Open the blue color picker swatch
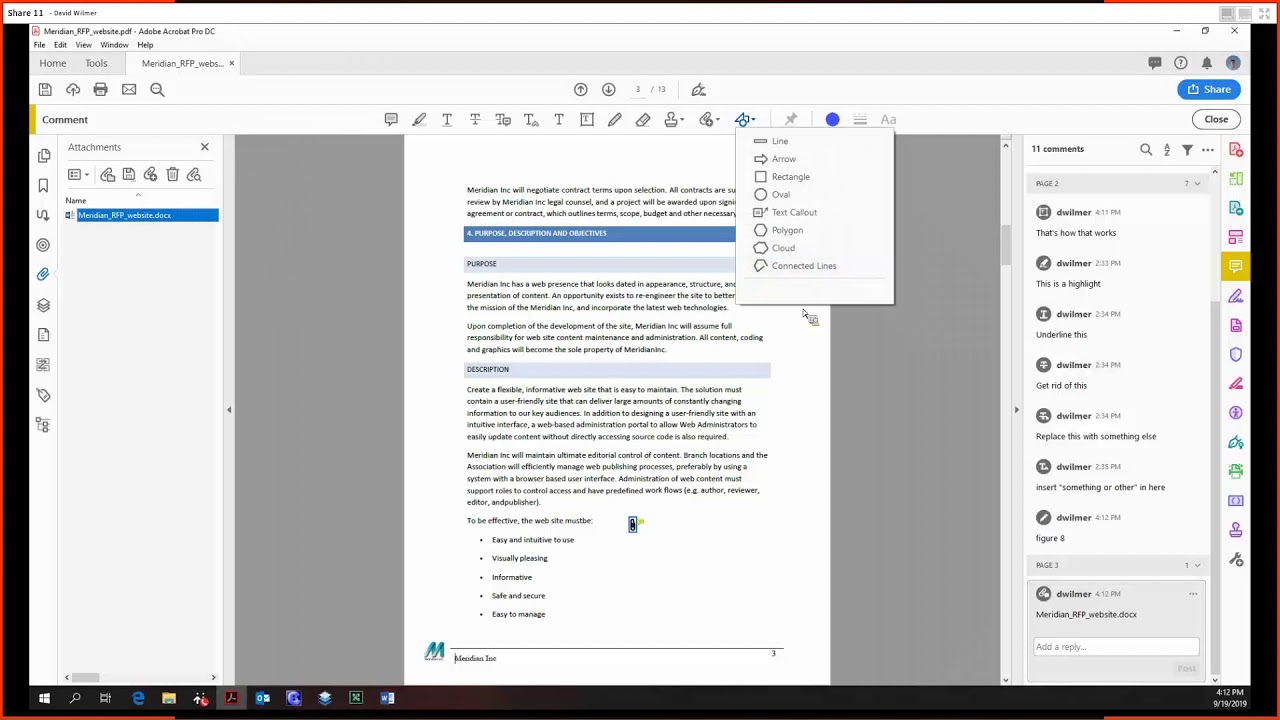The width and height of the screenshot is (1280, 720). click(832, 119)
